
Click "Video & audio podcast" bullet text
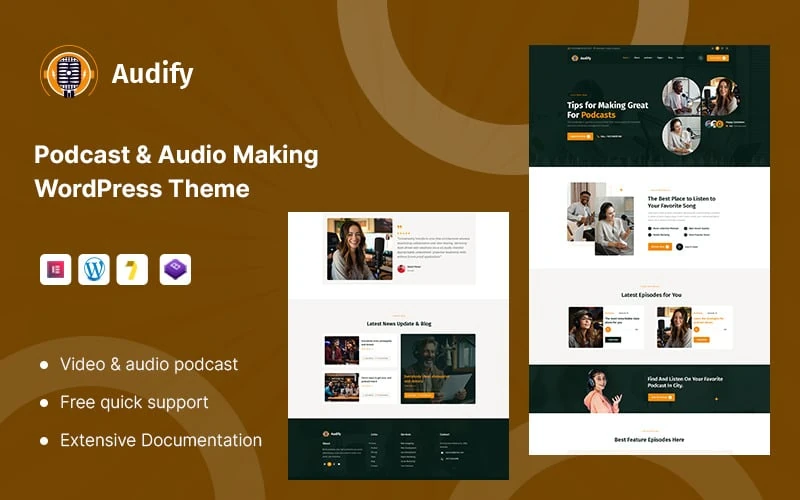click(x=149, y=364)
